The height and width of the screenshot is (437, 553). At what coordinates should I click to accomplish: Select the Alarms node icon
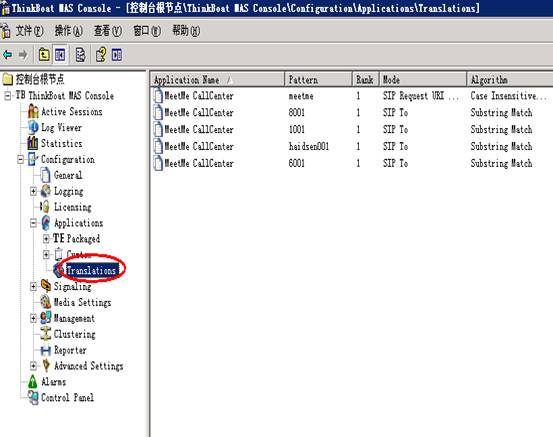[32, 382]
